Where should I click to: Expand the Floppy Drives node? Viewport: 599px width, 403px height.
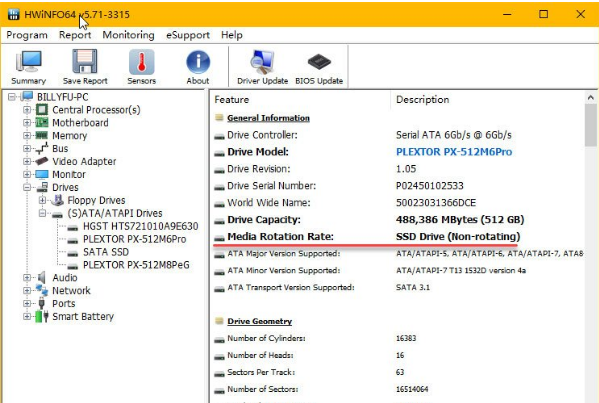(x=42, y=200)
